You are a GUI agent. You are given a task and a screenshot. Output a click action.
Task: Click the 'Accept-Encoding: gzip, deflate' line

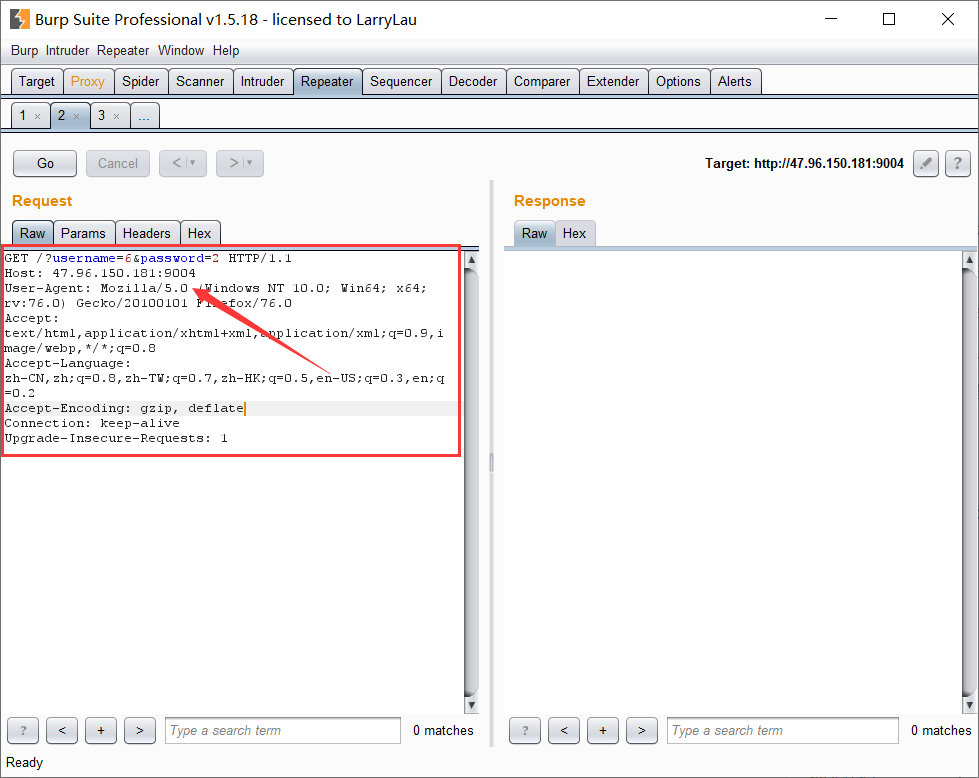(124, 408)
